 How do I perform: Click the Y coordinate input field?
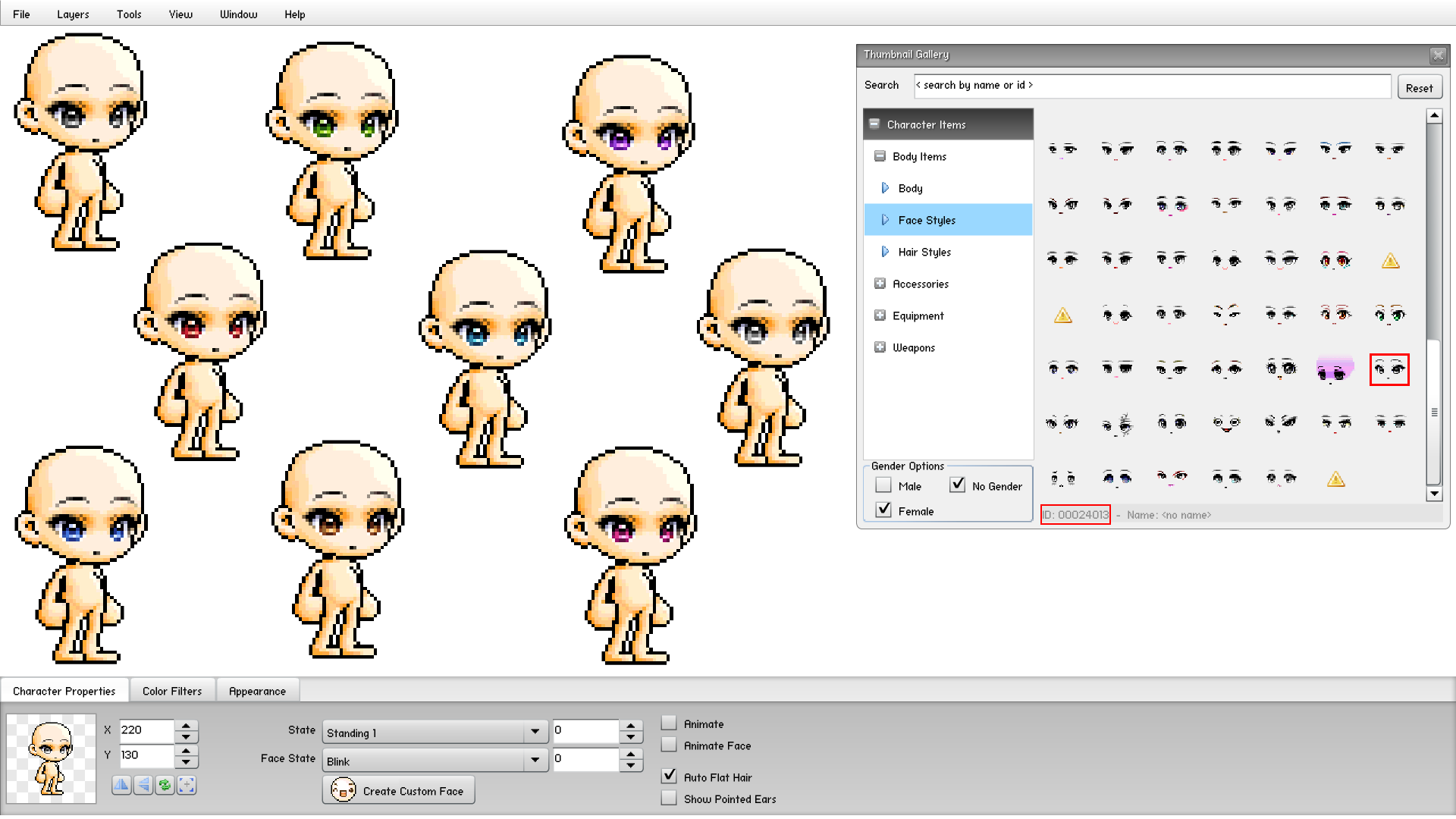click(147, 755)
